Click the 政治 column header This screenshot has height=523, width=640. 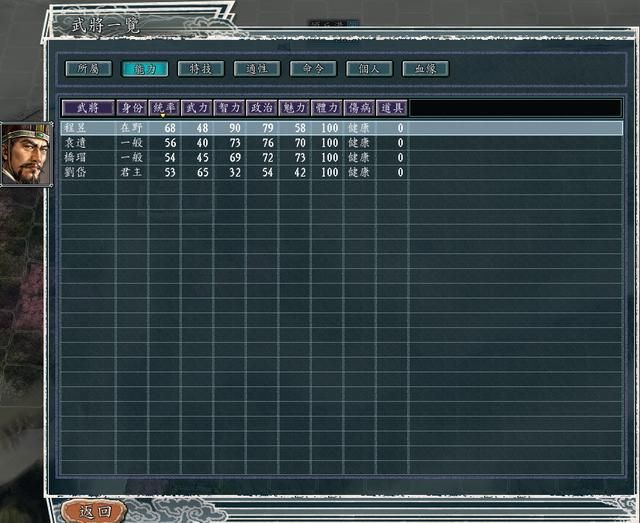click(x=262, y=108)
